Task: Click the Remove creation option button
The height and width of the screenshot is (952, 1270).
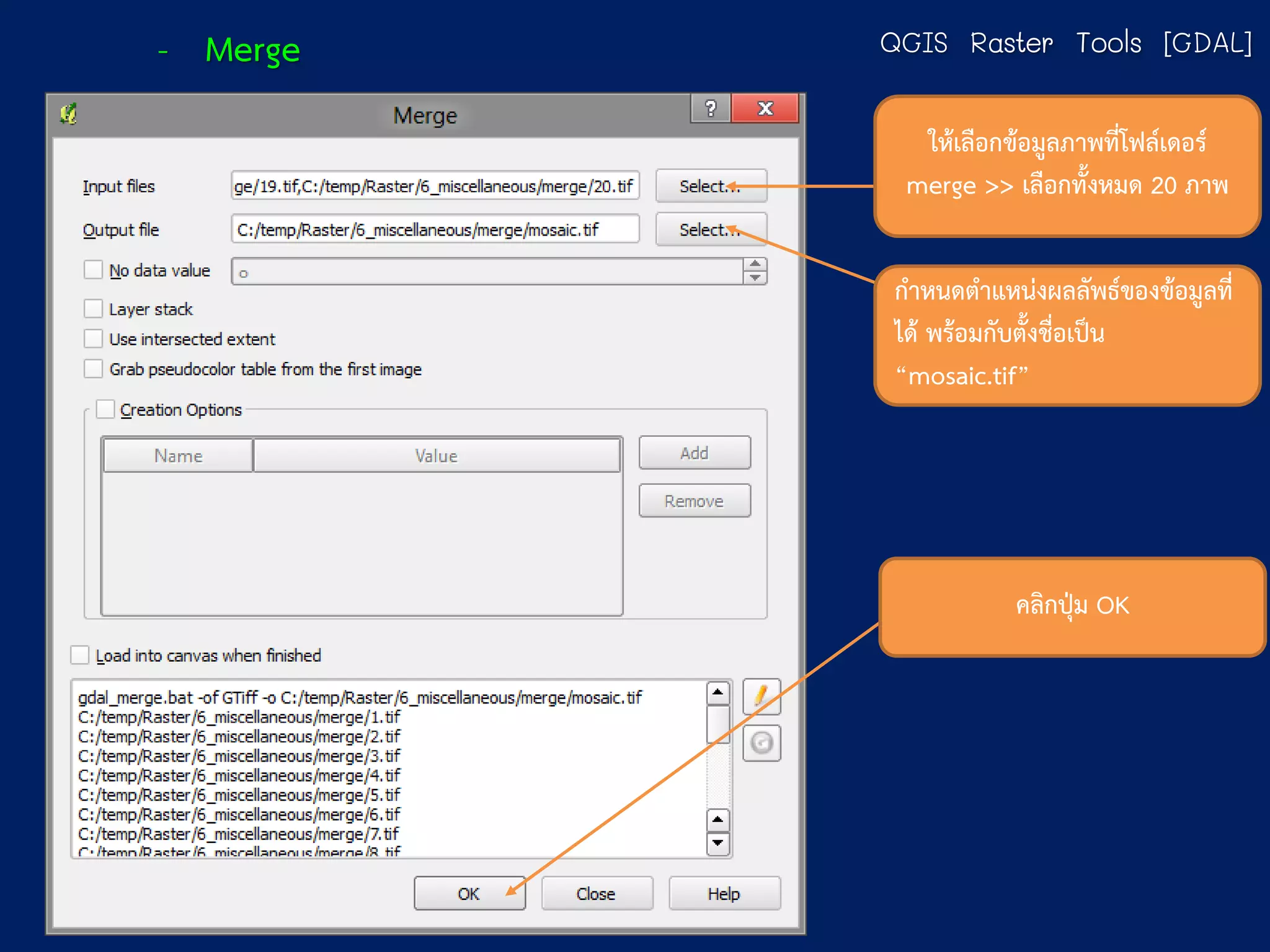Action: point(695,501)
